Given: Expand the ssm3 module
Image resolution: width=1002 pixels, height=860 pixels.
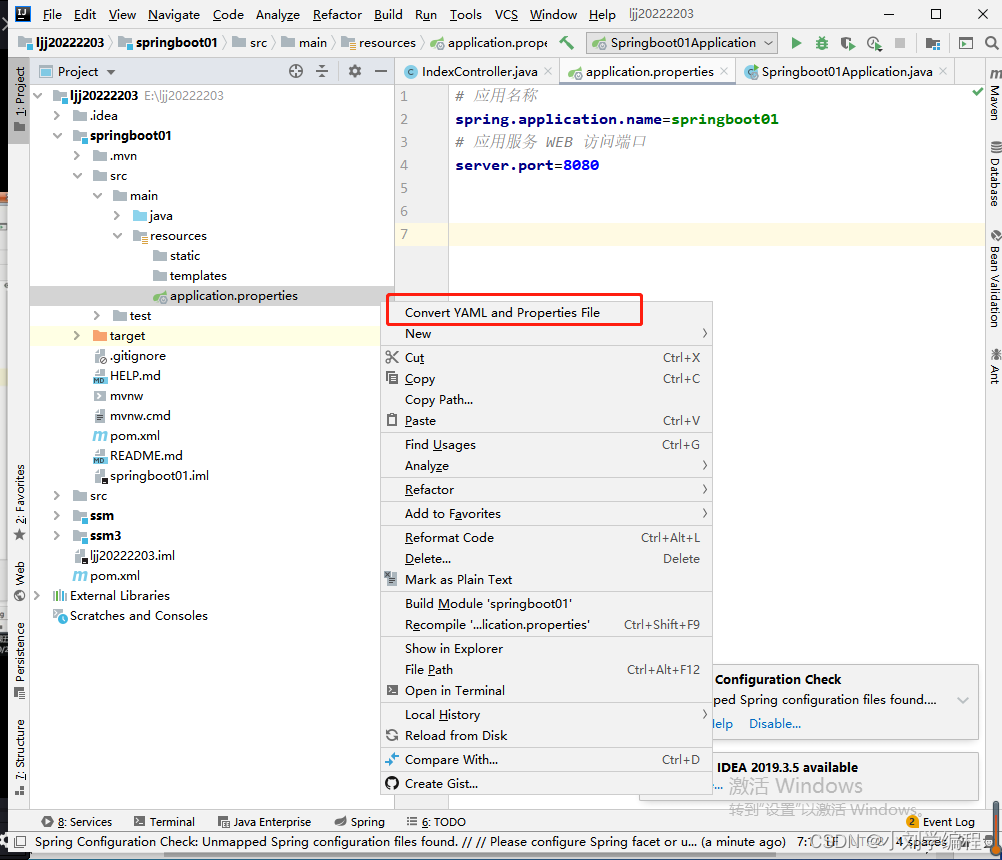Looking at the screenshot, I should coord(57,535).
